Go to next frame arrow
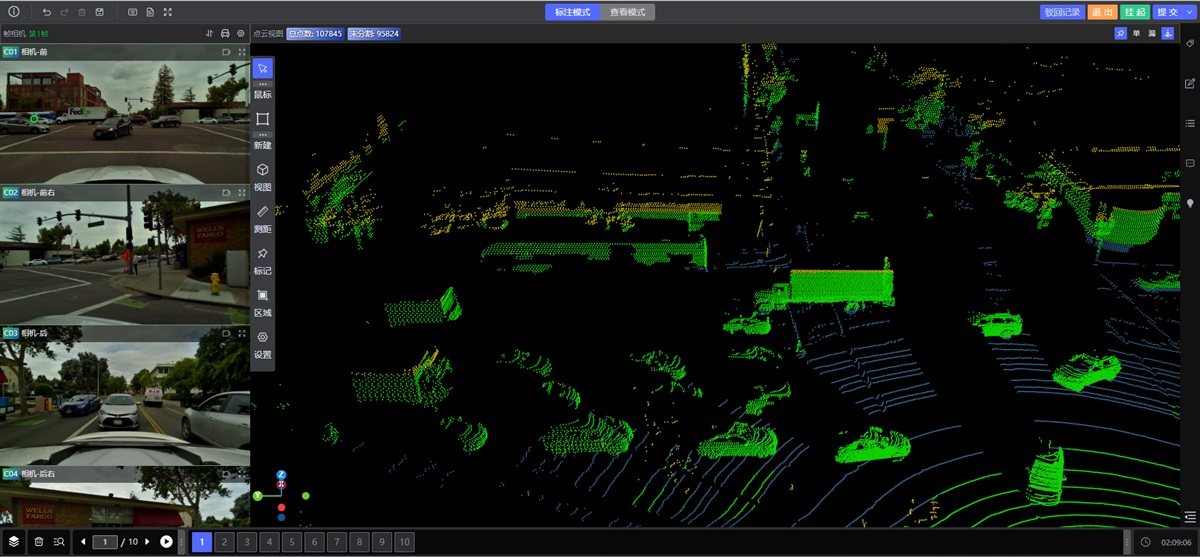The width and height of the screenshot is (1200, 557). point(147,542)
